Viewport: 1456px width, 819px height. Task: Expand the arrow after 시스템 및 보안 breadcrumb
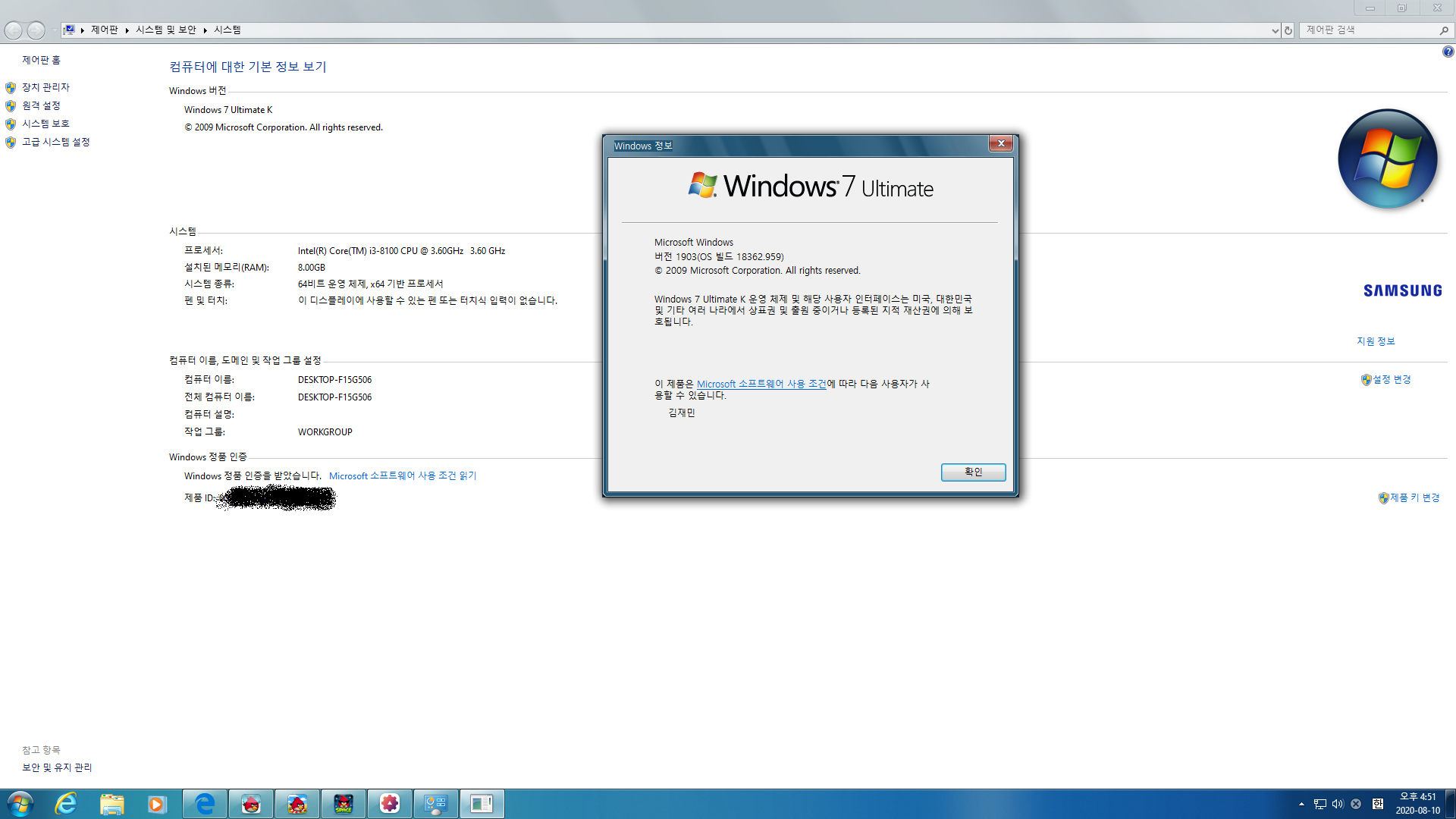click(x=205, y=30)
